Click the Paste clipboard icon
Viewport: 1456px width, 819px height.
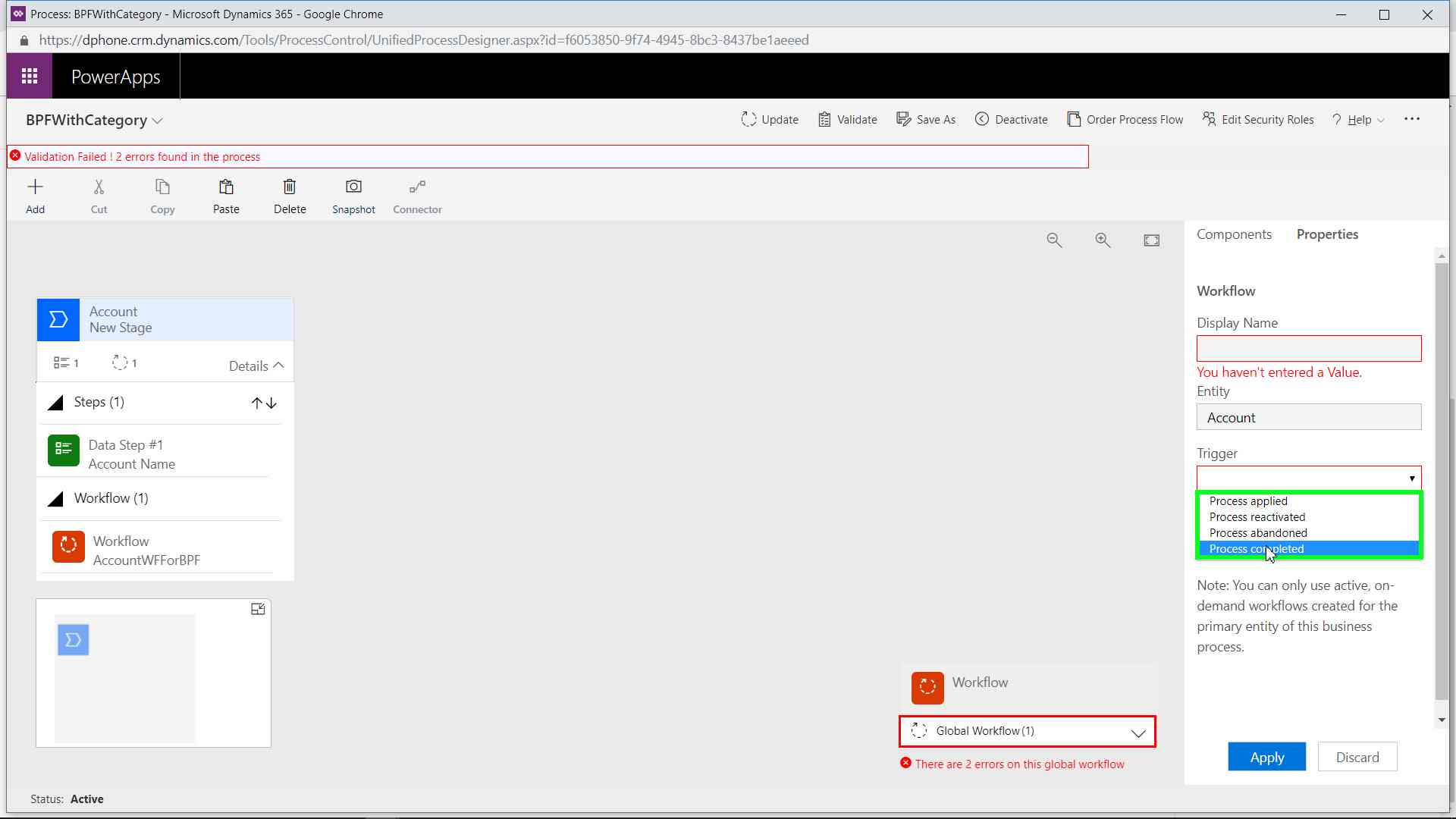pos(226,187)
